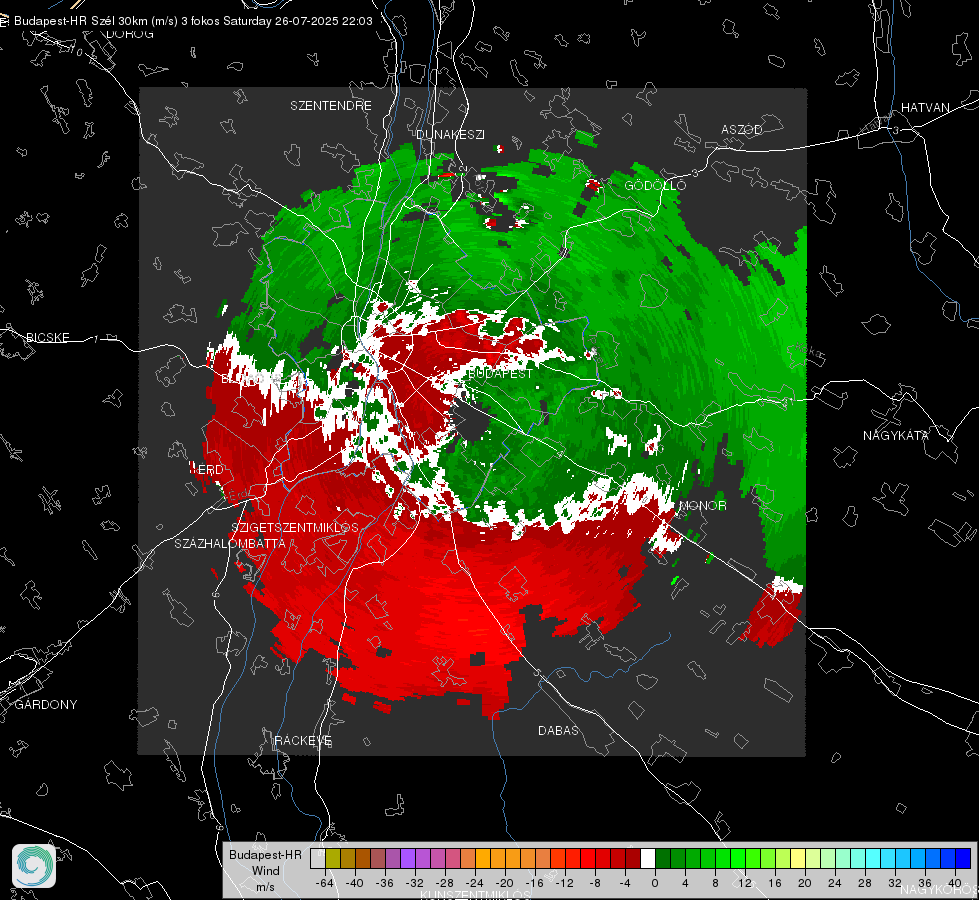Viewport: 979px width, 900px height.
Task: Click the -24 legend scale value
Action: [475, 883]
